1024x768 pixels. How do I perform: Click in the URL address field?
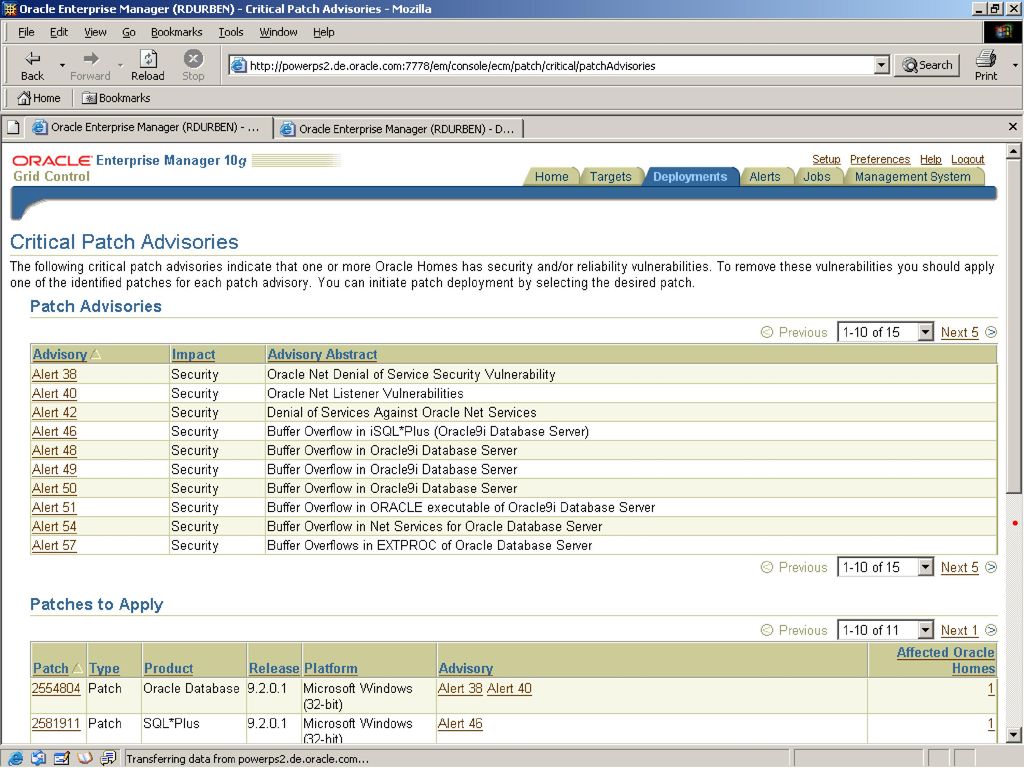[558, 65]
